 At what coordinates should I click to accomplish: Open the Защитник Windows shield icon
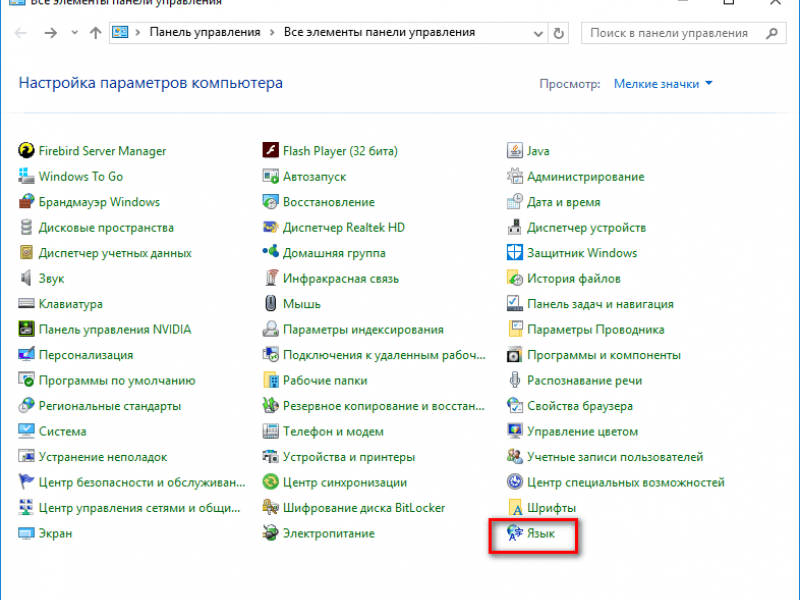[515, 253]
